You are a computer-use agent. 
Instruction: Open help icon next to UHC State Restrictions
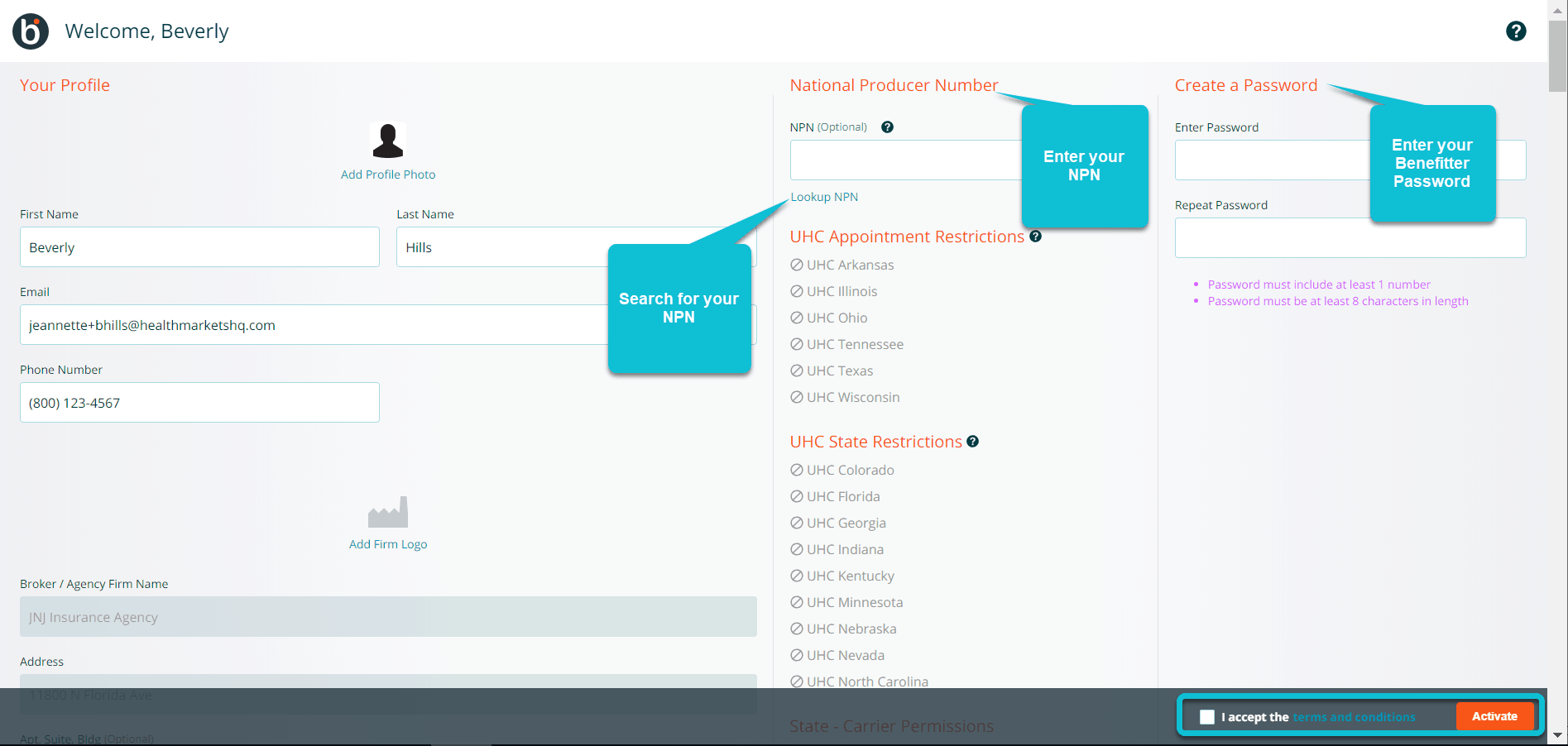(973, 442)
